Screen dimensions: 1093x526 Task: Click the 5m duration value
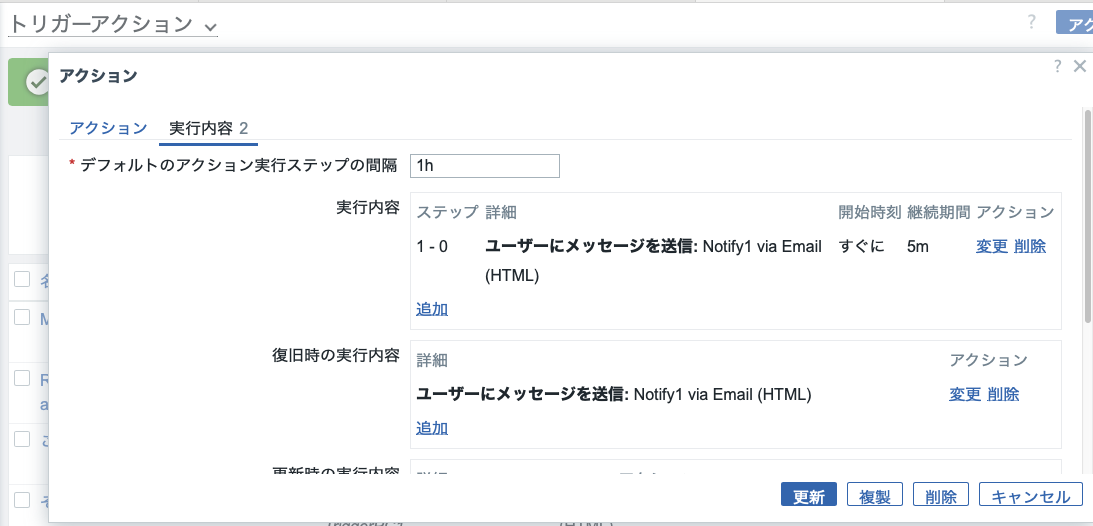(918, 247)
